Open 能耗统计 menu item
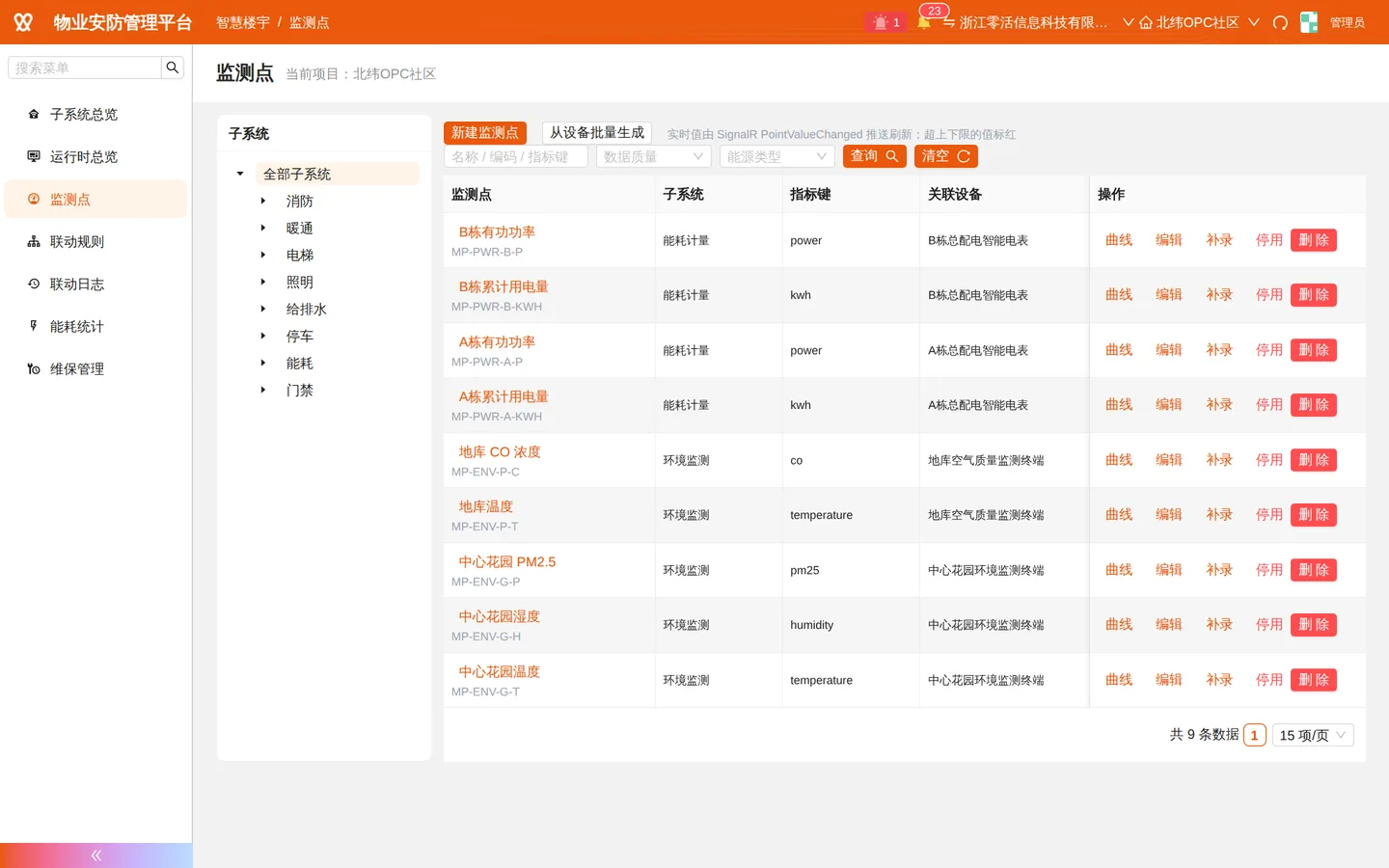Screen dimensions: 1389x868 (95, 326)
